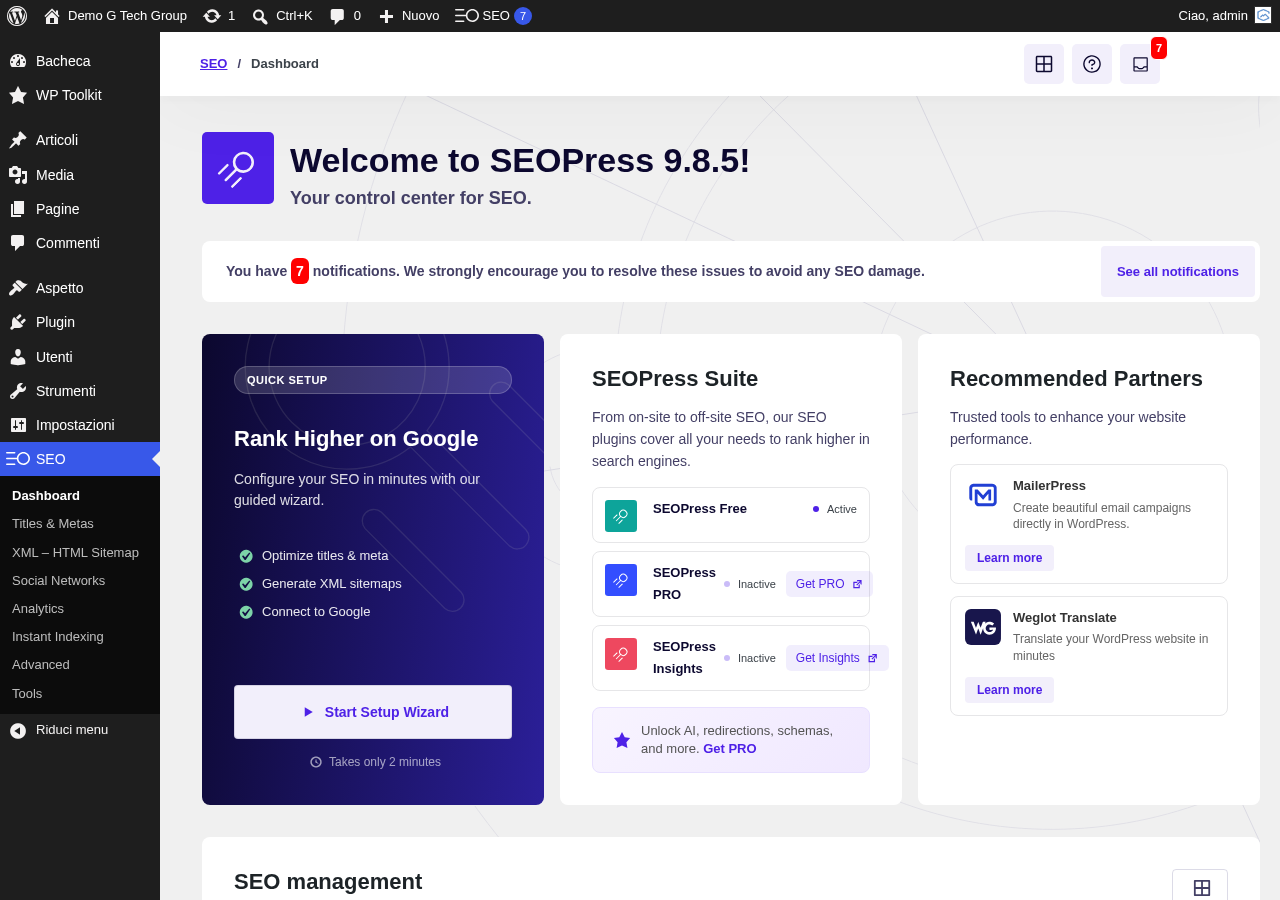This screenshot has height=900, width=1280.
Task: Click See all notifications
Action: tap(1178, 271)
